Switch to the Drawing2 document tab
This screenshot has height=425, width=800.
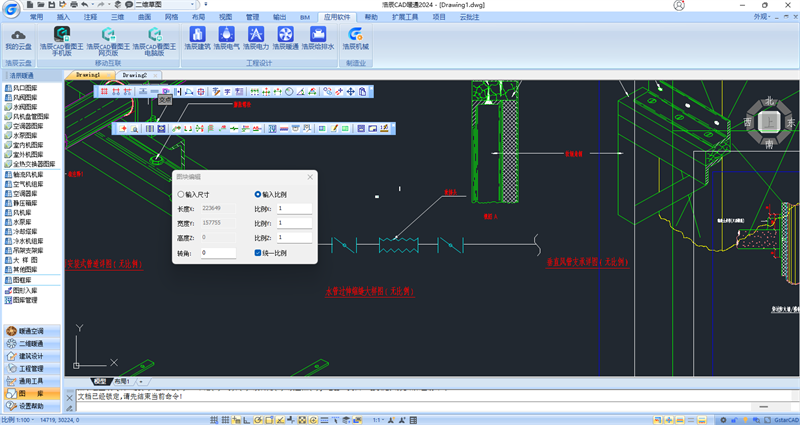click(134, 75)
